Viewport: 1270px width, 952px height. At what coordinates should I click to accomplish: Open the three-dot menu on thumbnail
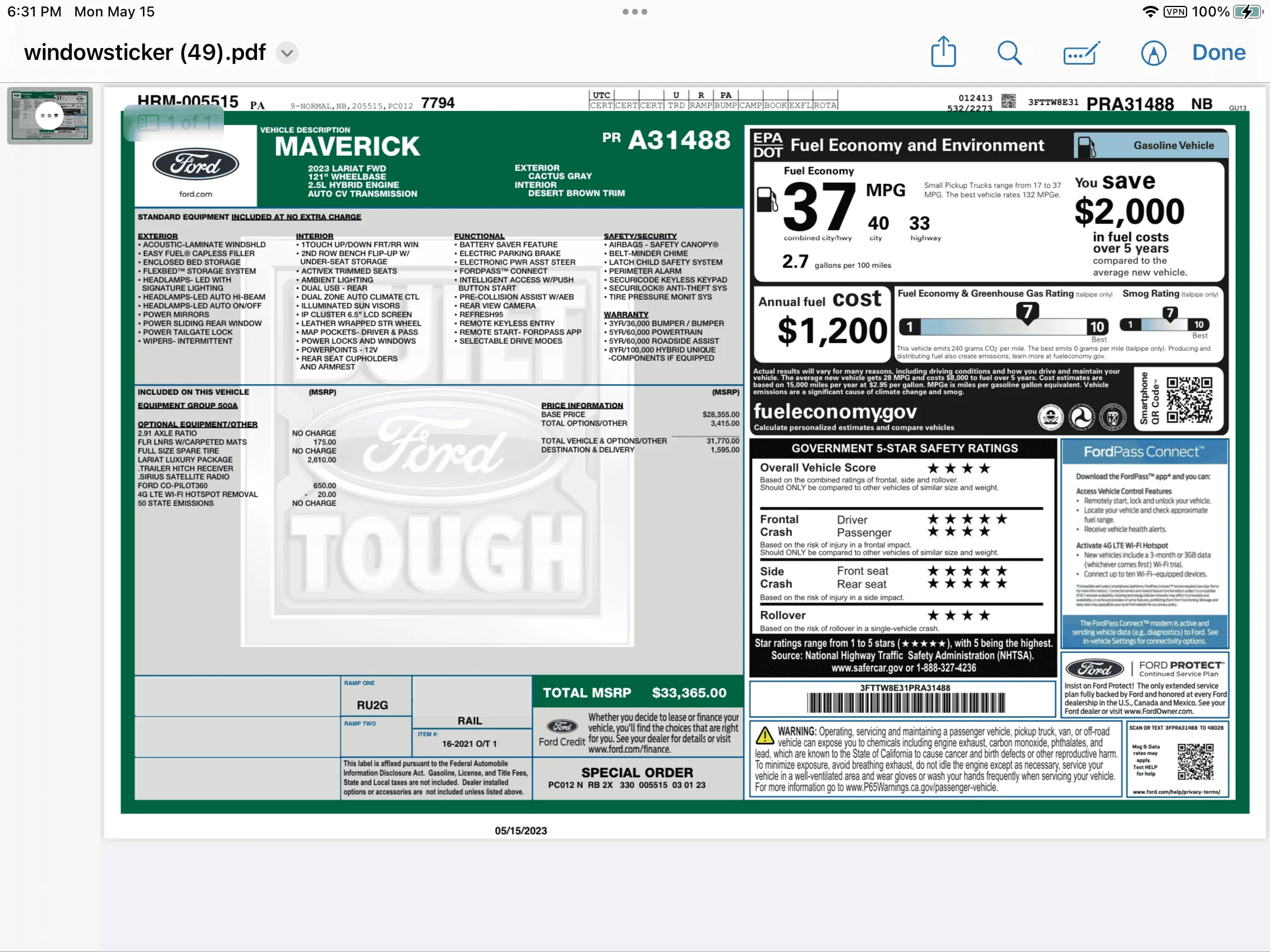(x=49, y=116)
